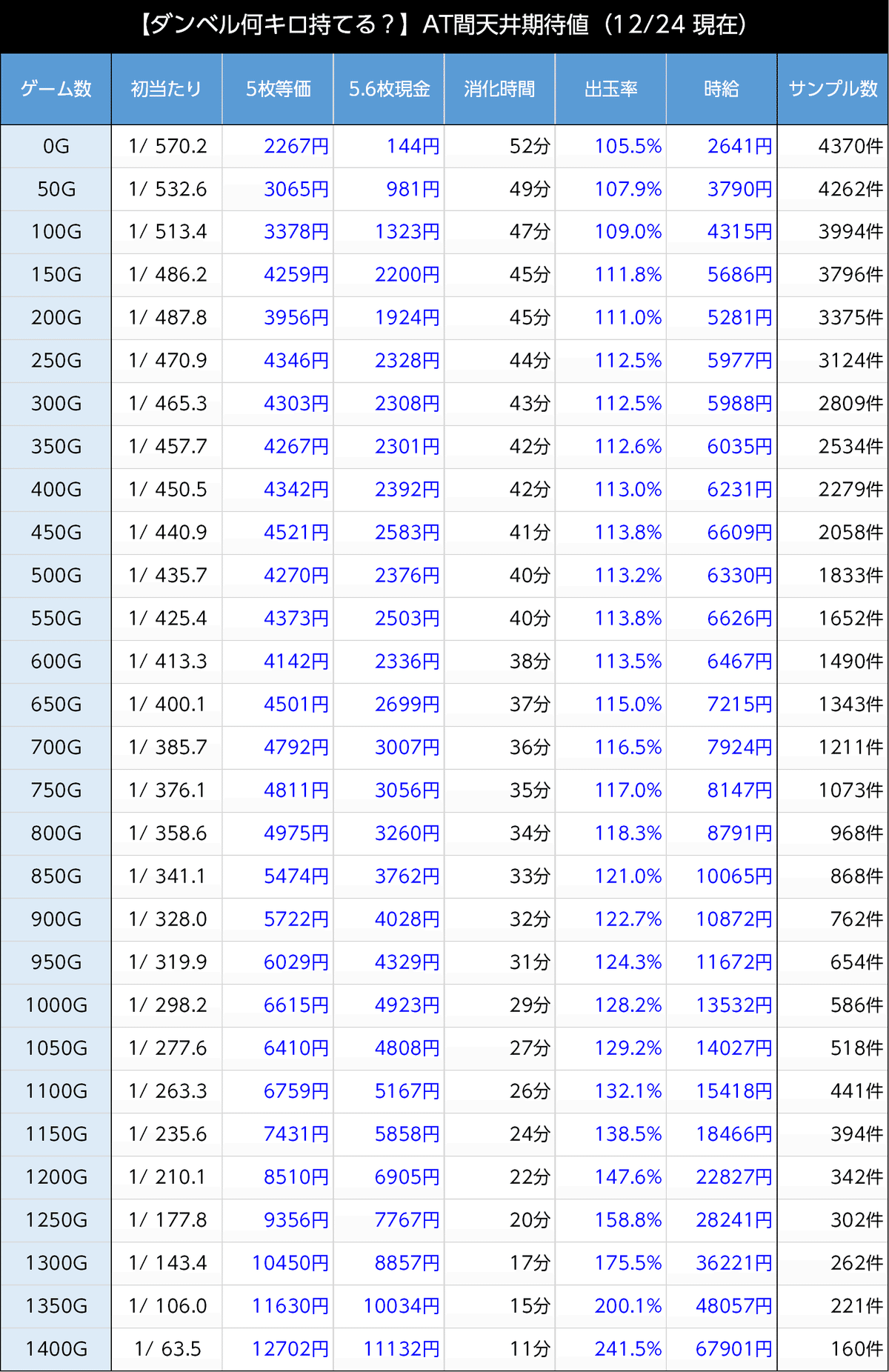This screenshot has height=1372, width=889.
Task: Click the 4370件 sample count
Action: (850, 147)
